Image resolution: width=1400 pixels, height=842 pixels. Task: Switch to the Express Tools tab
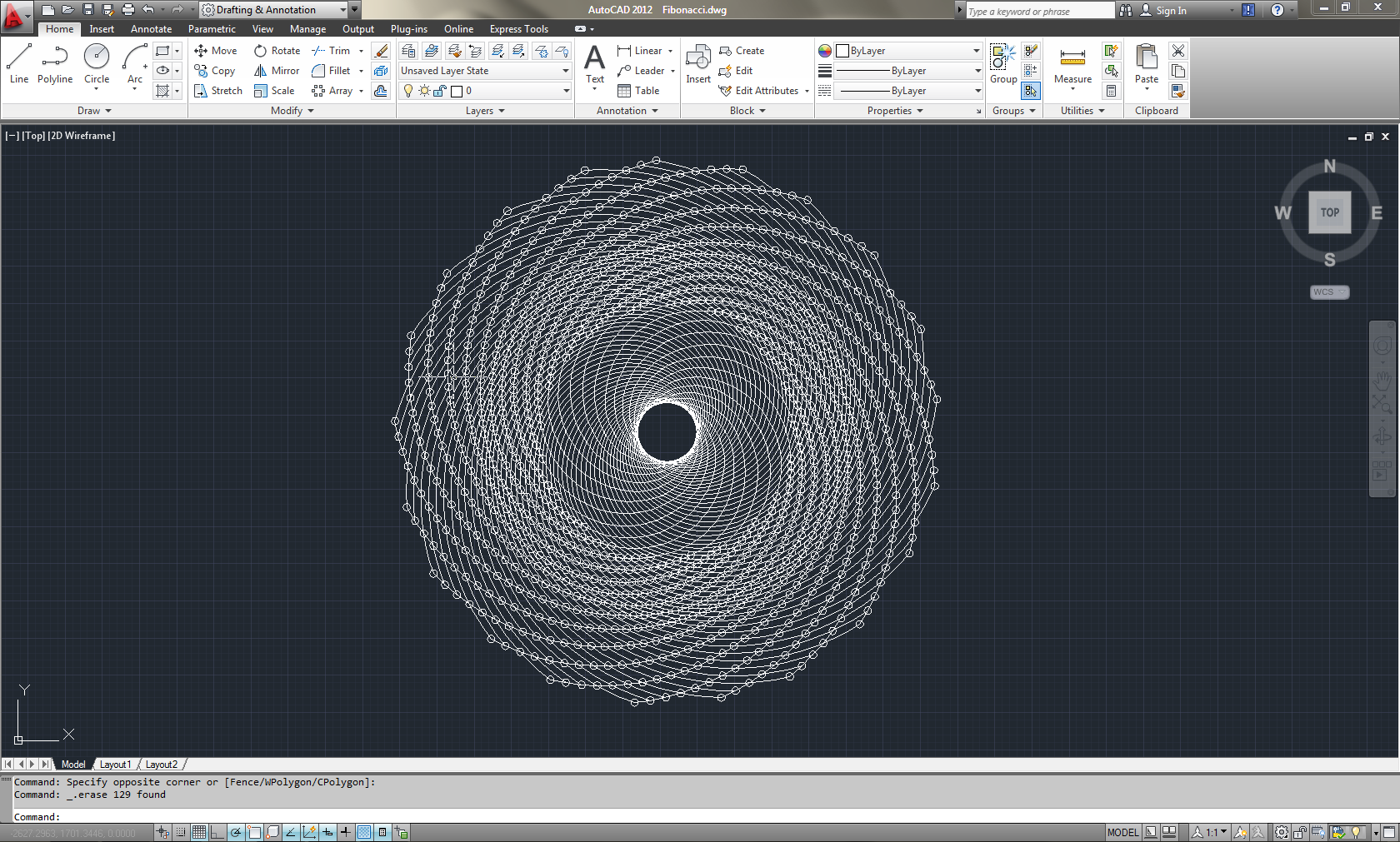pos(519,29)
